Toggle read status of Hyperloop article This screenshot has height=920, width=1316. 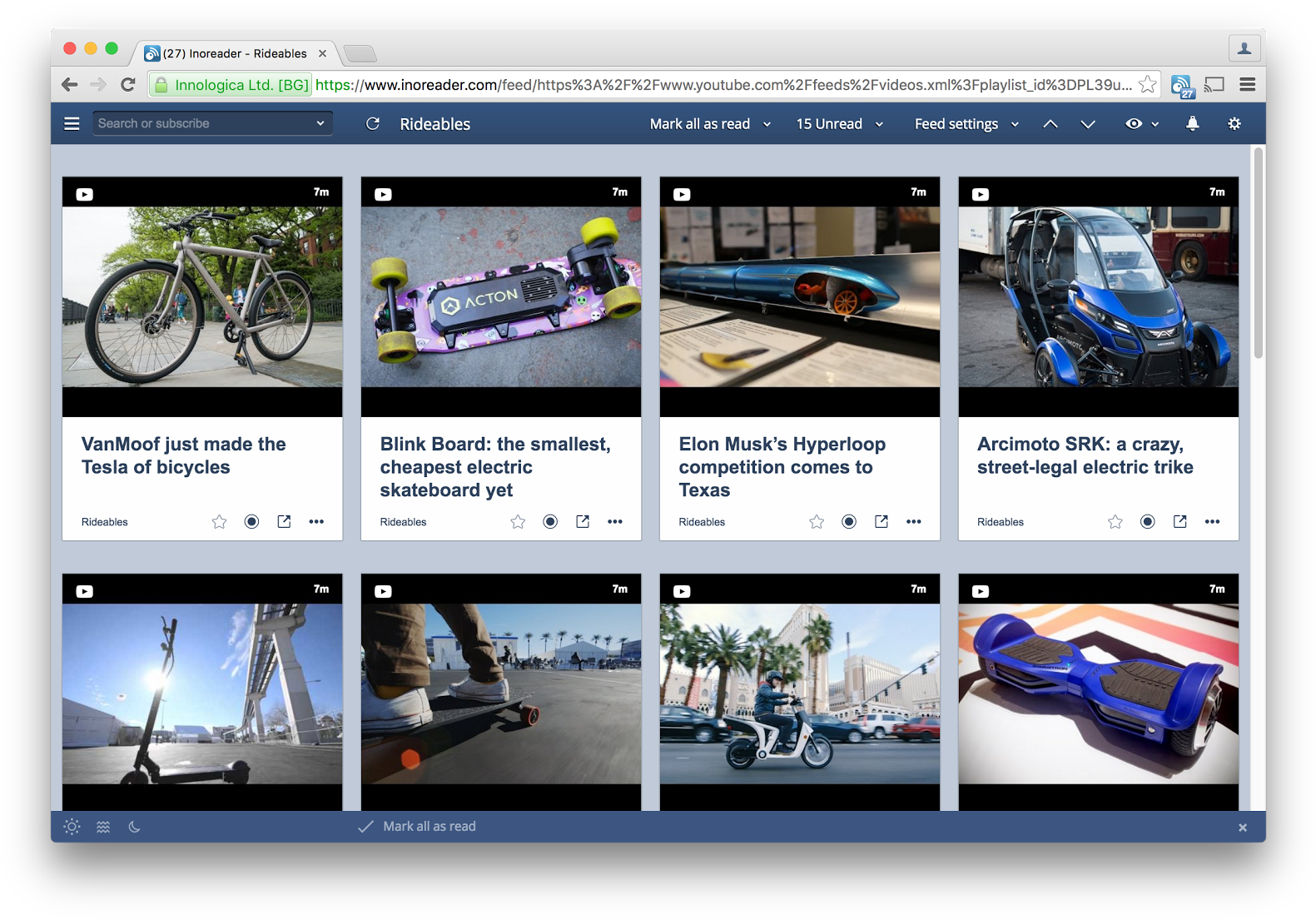pos(849,521)
